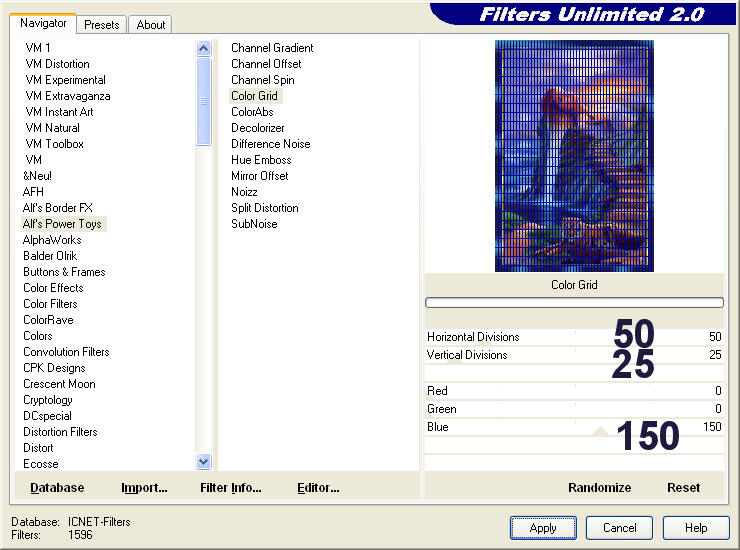Viewport: 740px width, 550px height.
Task: Select the Channel Offset filter
Action: point(266,64)
